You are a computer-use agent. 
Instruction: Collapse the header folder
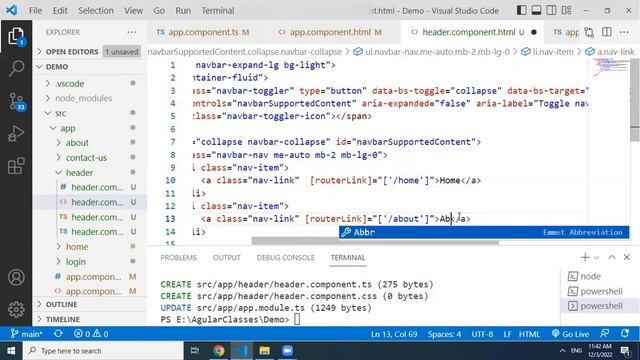[x=90, y=172]
